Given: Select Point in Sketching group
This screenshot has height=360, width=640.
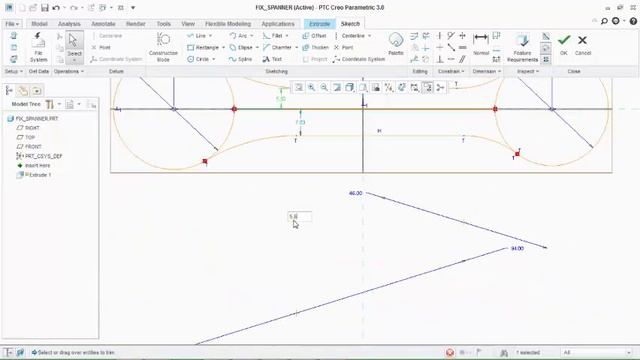Looking at the screenshot, I should pyautogui.click(x=344, y=48).
